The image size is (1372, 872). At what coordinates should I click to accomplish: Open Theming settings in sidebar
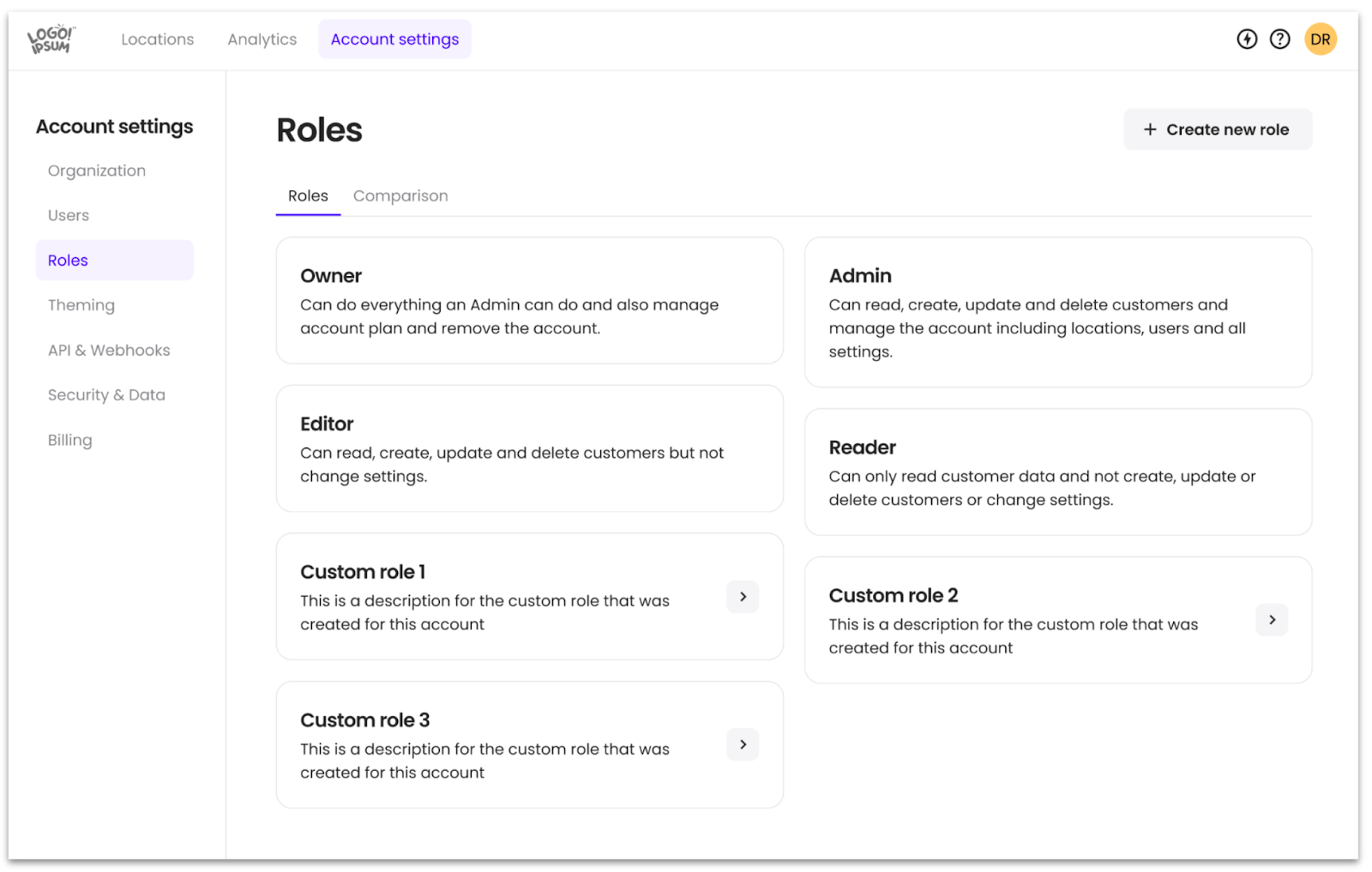point(81,305)
